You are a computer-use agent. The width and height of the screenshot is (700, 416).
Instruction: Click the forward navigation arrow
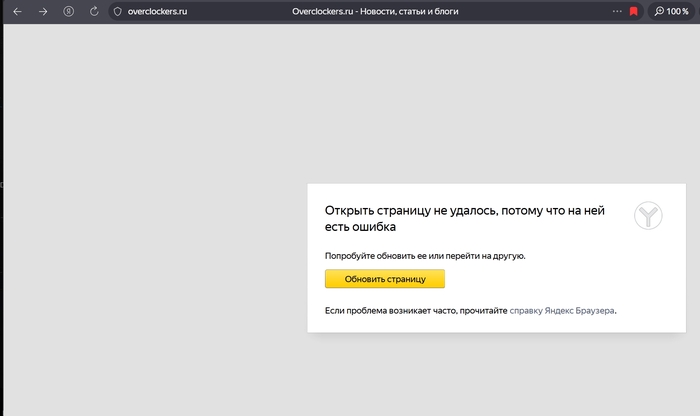pyautogui.click(x=43, y=11)
